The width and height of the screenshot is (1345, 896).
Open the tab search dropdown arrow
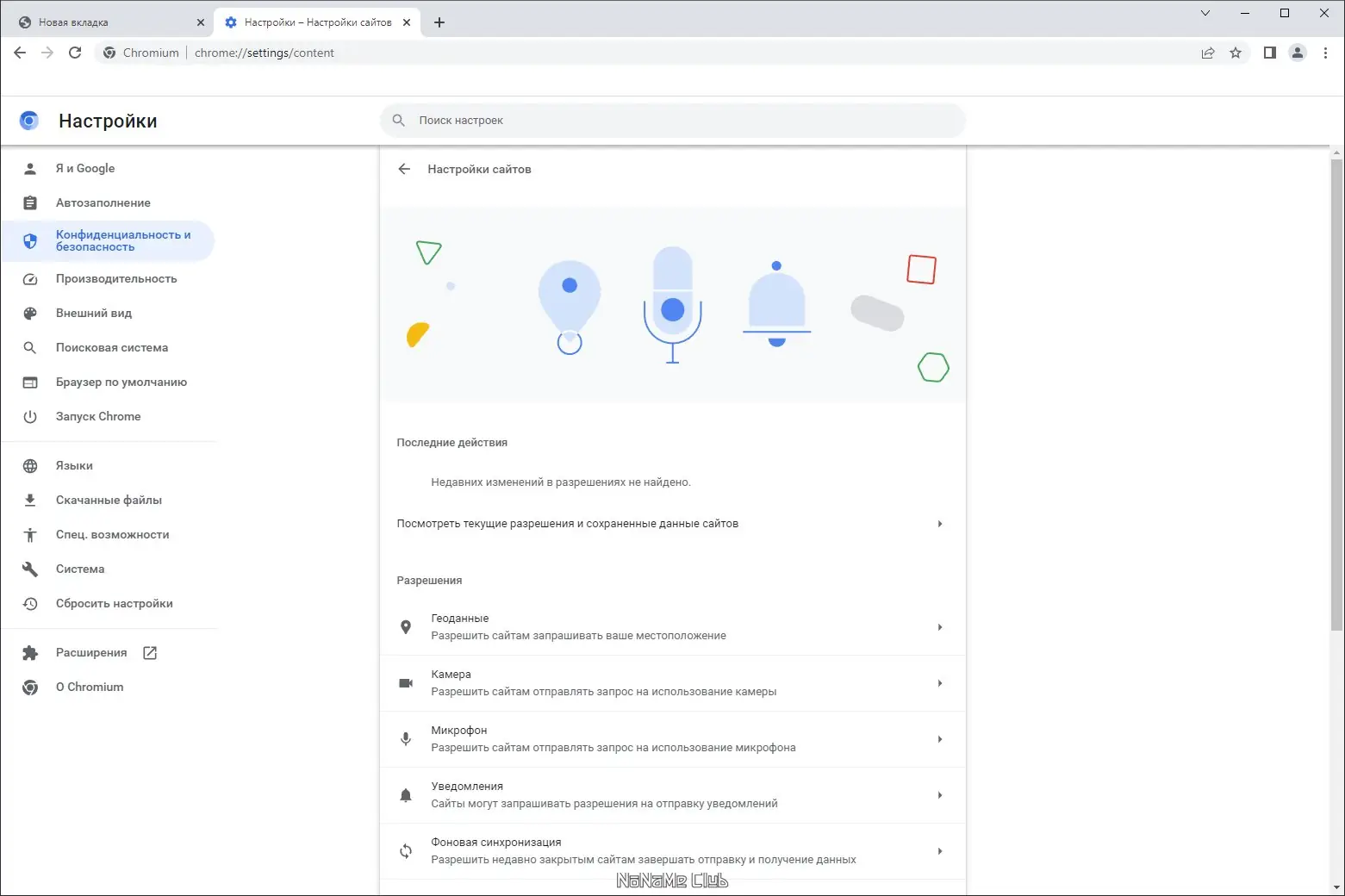coord(1205,13)
